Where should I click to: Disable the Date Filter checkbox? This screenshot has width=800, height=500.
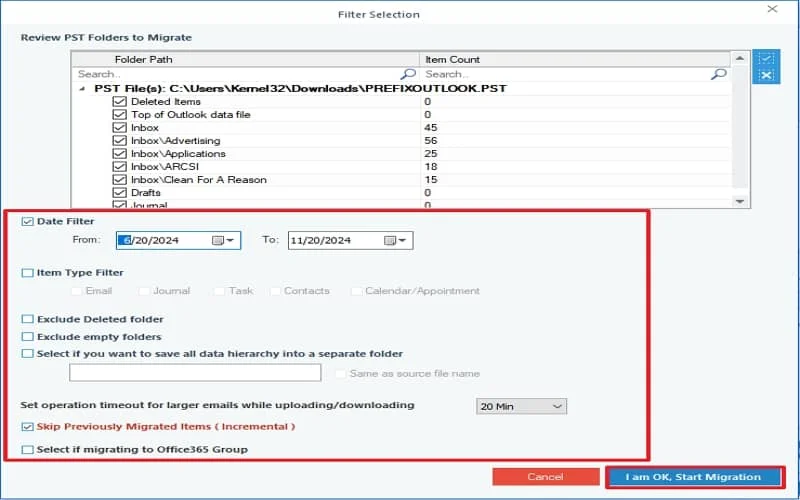tap(28, 221)
